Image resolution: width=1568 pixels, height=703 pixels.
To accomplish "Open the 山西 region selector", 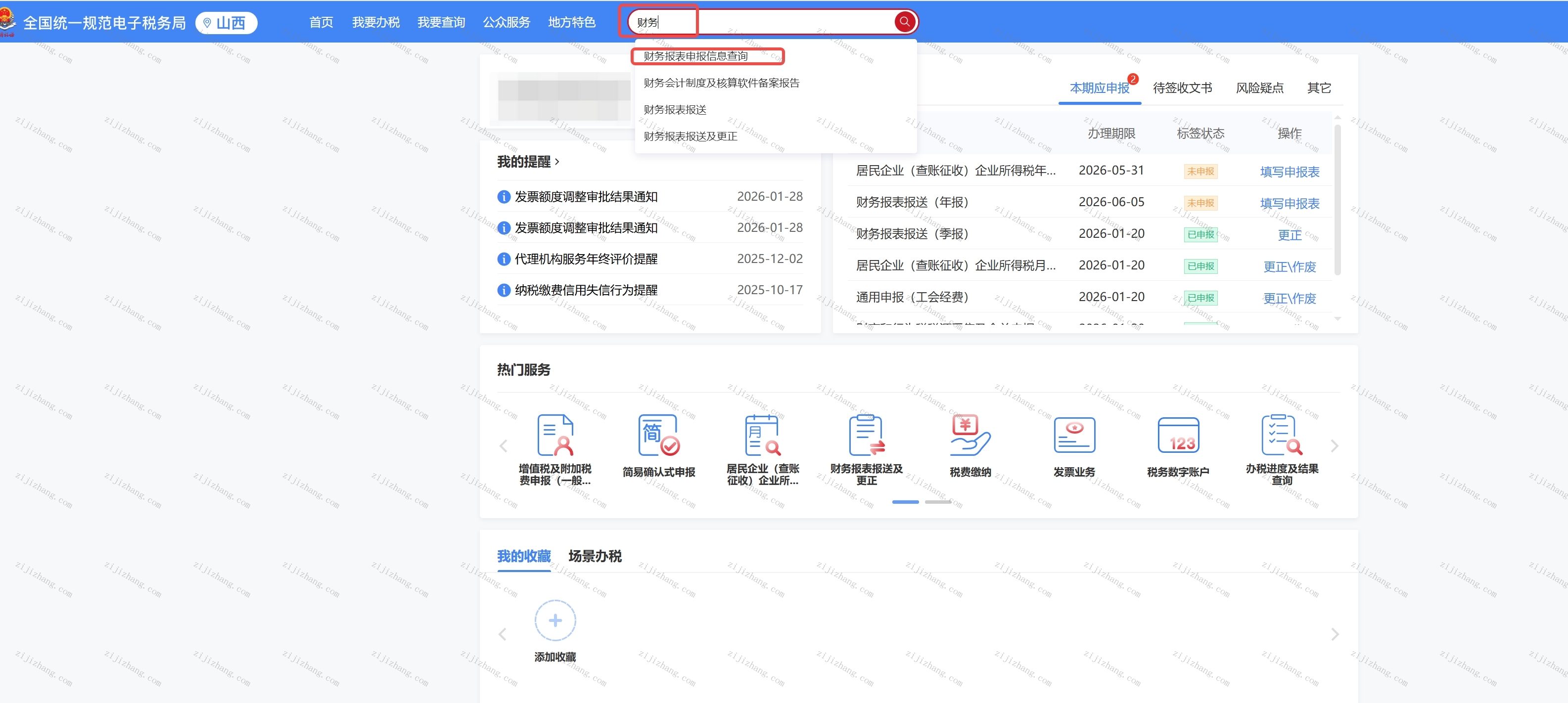I will tap(226, 23).
